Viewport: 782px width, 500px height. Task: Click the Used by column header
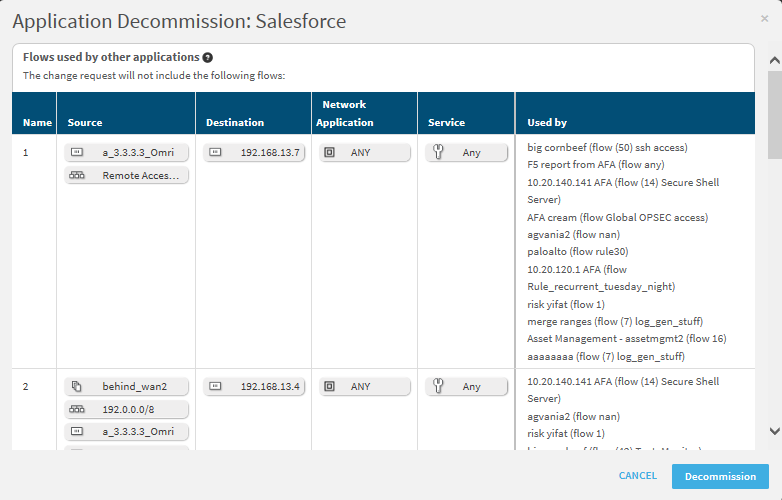[547, 123]
